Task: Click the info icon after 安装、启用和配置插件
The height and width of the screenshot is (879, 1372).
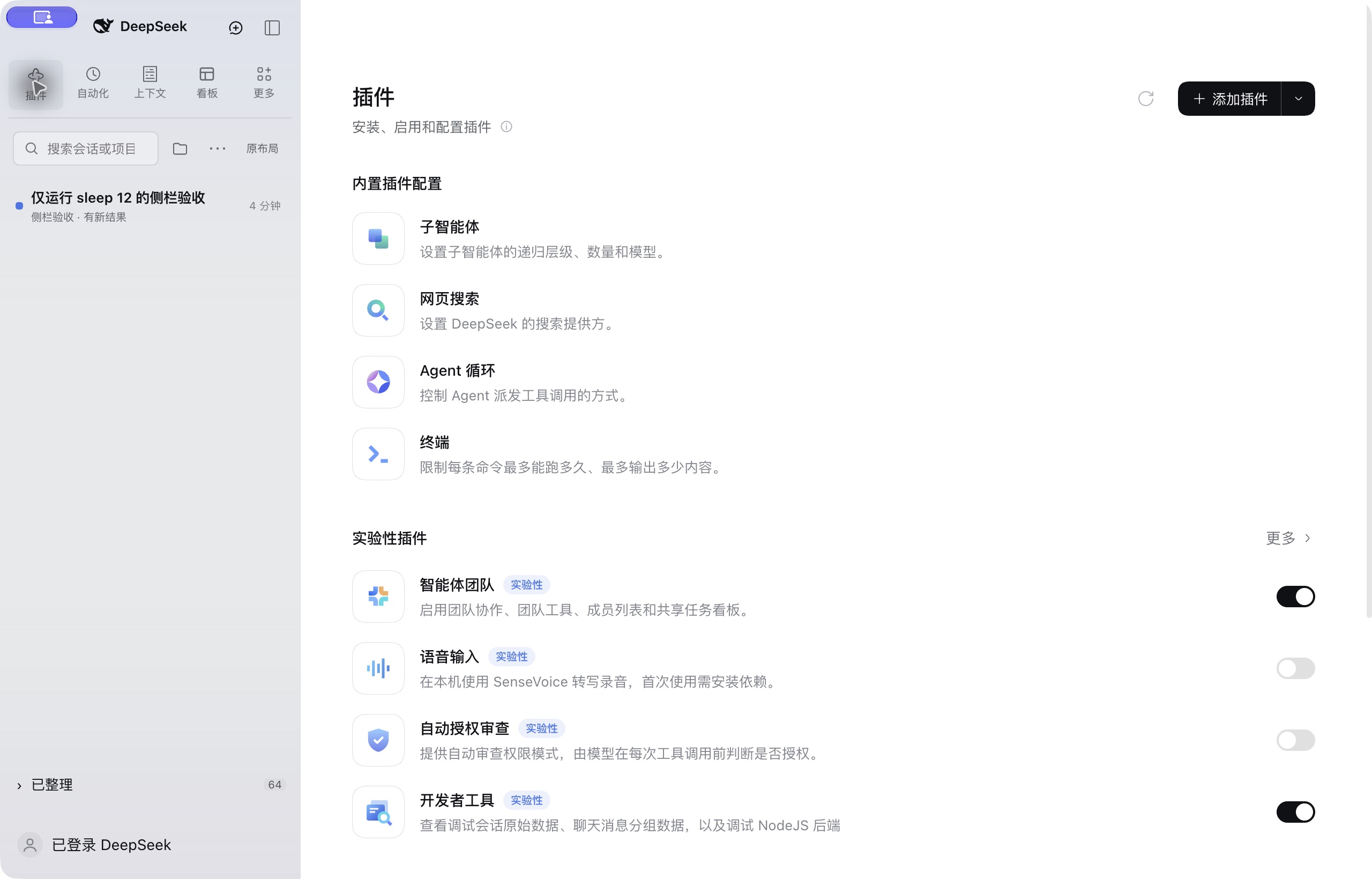Action: pyautogui.click(x=506, y=126)
